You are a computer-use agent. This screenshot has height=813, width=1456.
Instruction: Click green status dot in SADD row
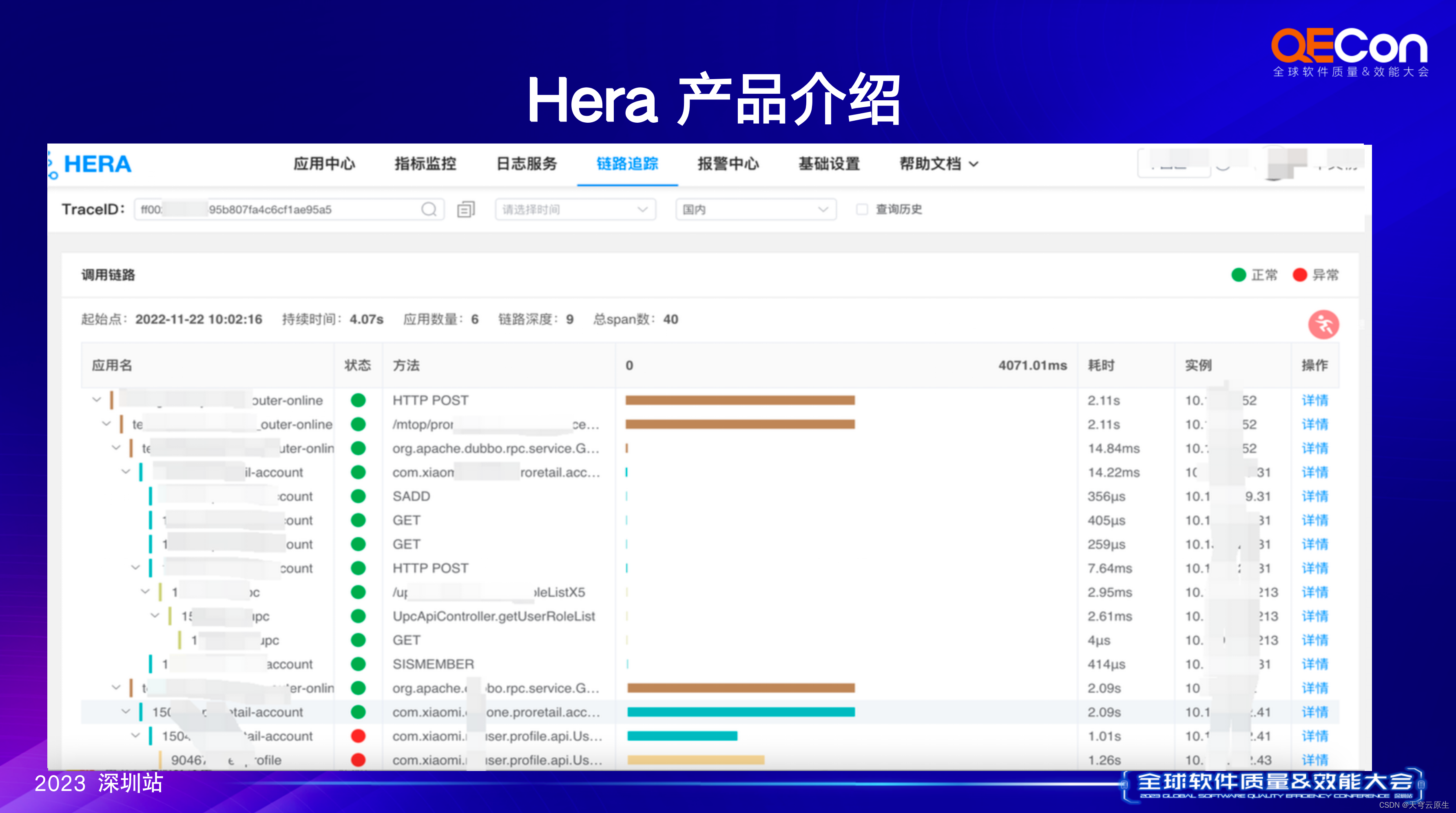click(x=358, y=496)
